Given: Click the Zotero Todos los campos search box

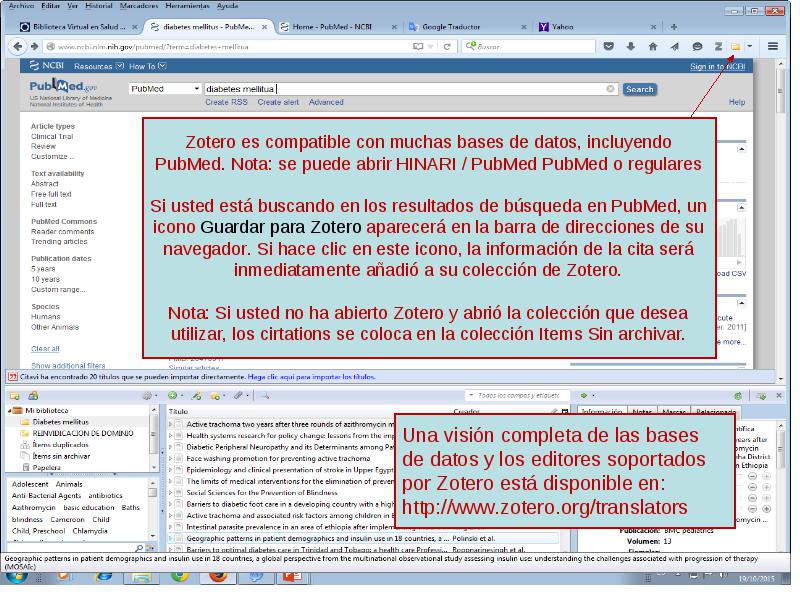Looking at the screenshot, I should [519, 395].
